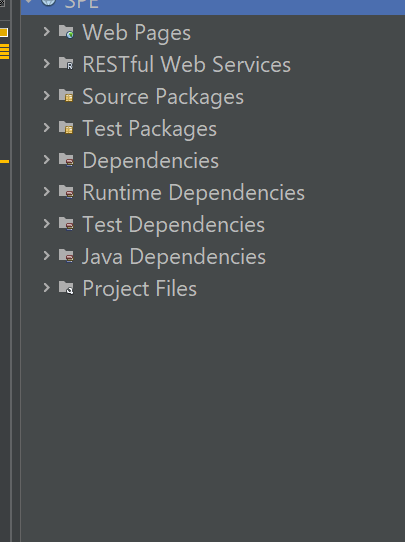Select the highlighted SPE project name
Viewport: 405px width, 542px height.
82,4
